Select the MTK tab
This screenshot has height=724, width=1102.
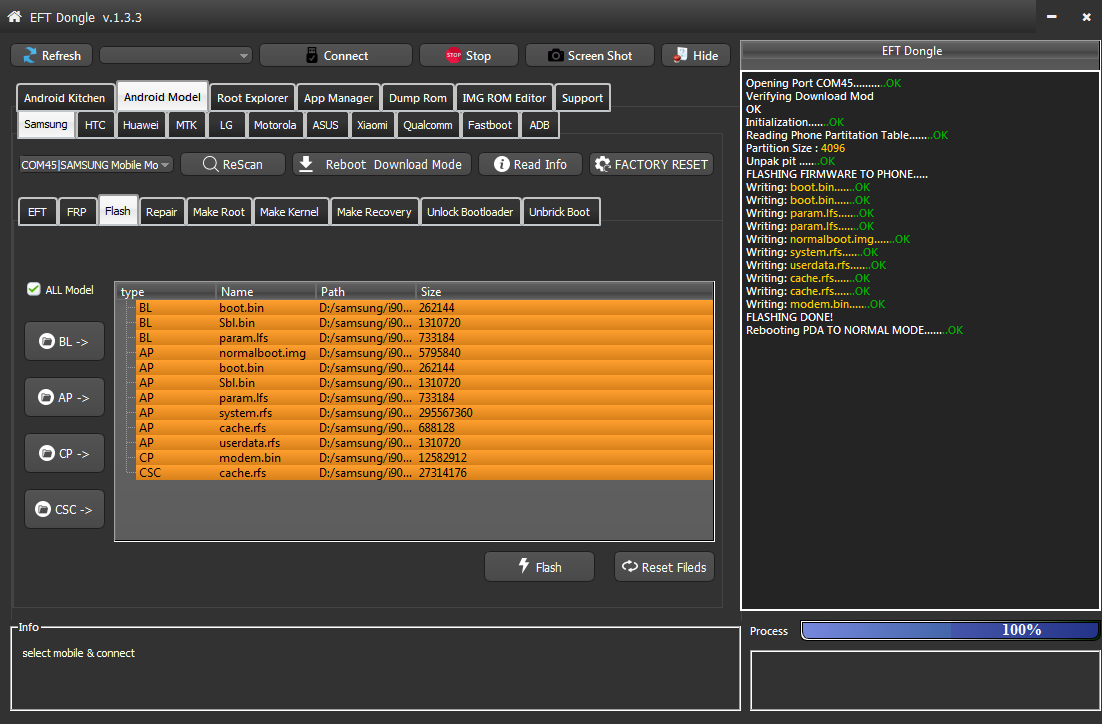186,125
